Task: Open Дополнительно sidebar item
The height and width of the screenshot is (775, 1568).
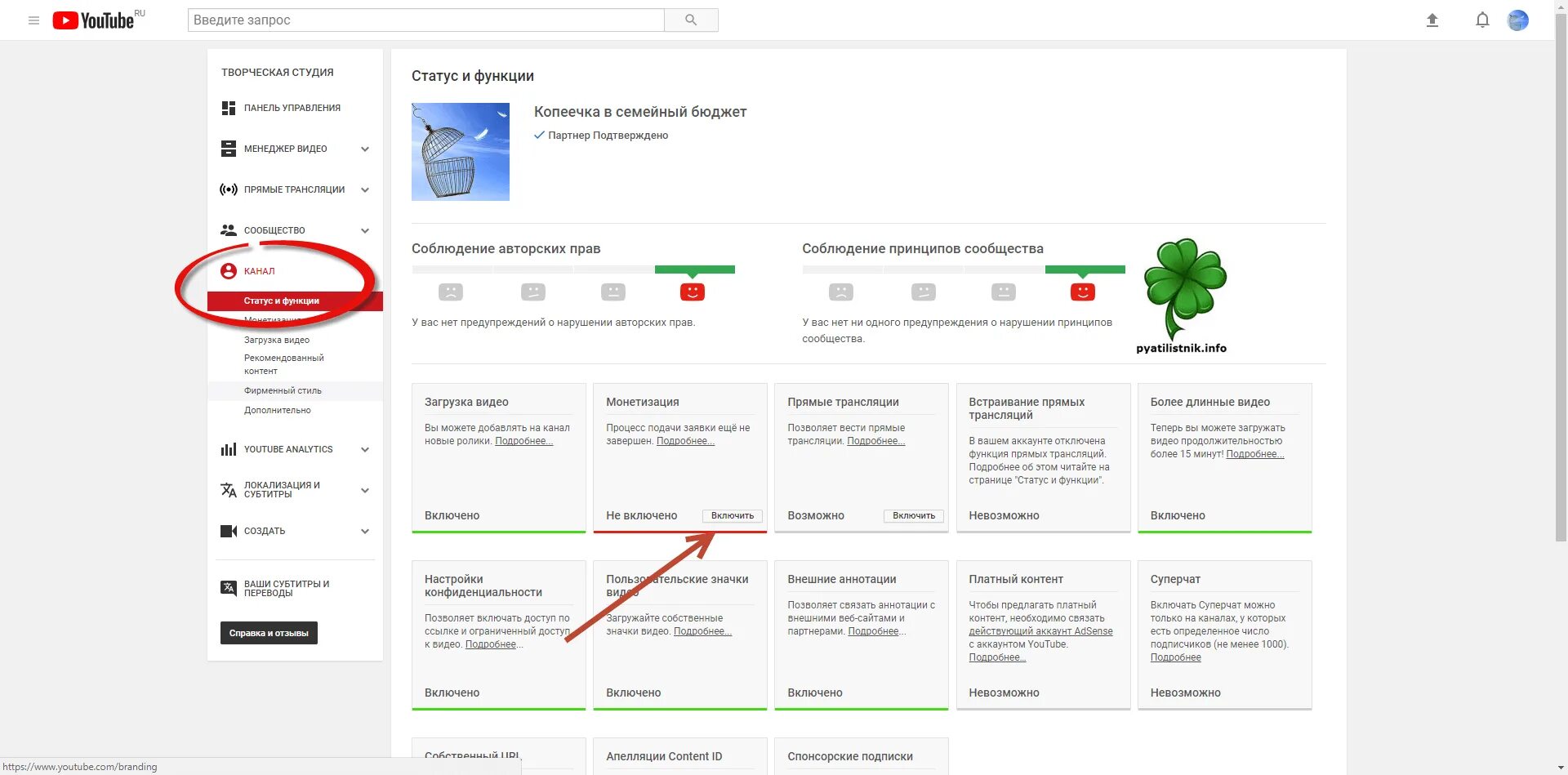Action: [x=278, y=410]
